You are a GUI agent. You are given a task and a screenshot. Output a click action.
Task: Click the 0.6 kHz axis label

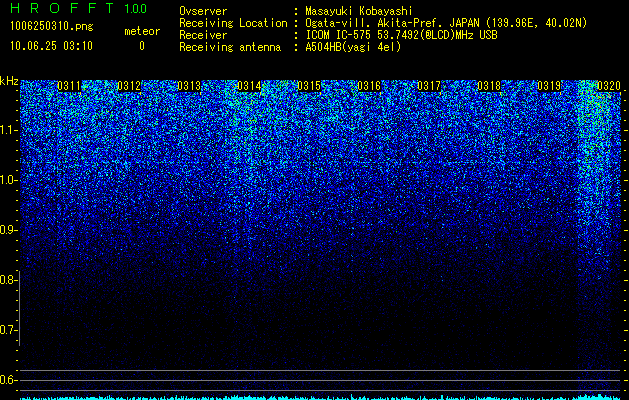pyautogui.click(x=8, y=380)
